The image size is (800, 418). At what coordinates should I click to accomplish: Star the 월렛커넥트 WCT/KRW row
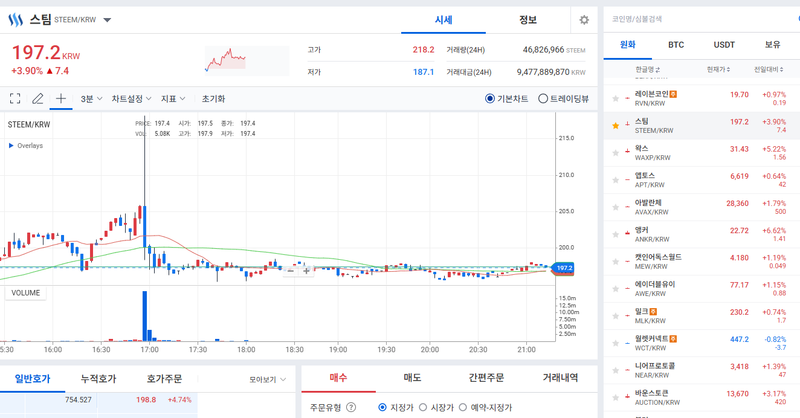coord(615,343)
